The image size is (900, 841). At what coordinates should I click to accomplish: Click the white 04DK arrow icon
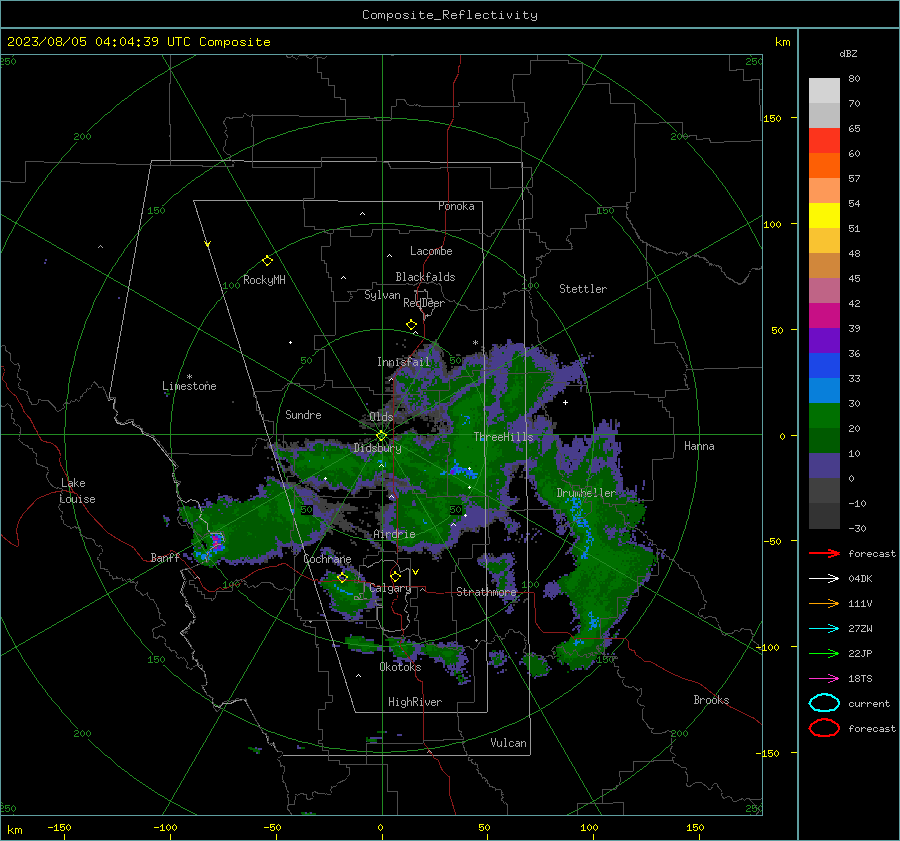click(x=824, y=579)
